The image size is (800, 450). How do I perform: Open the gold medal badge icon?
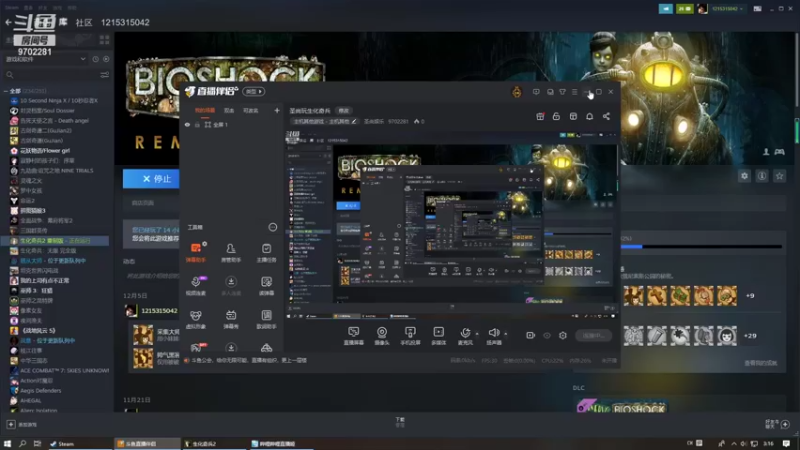(x=517, y=92)
